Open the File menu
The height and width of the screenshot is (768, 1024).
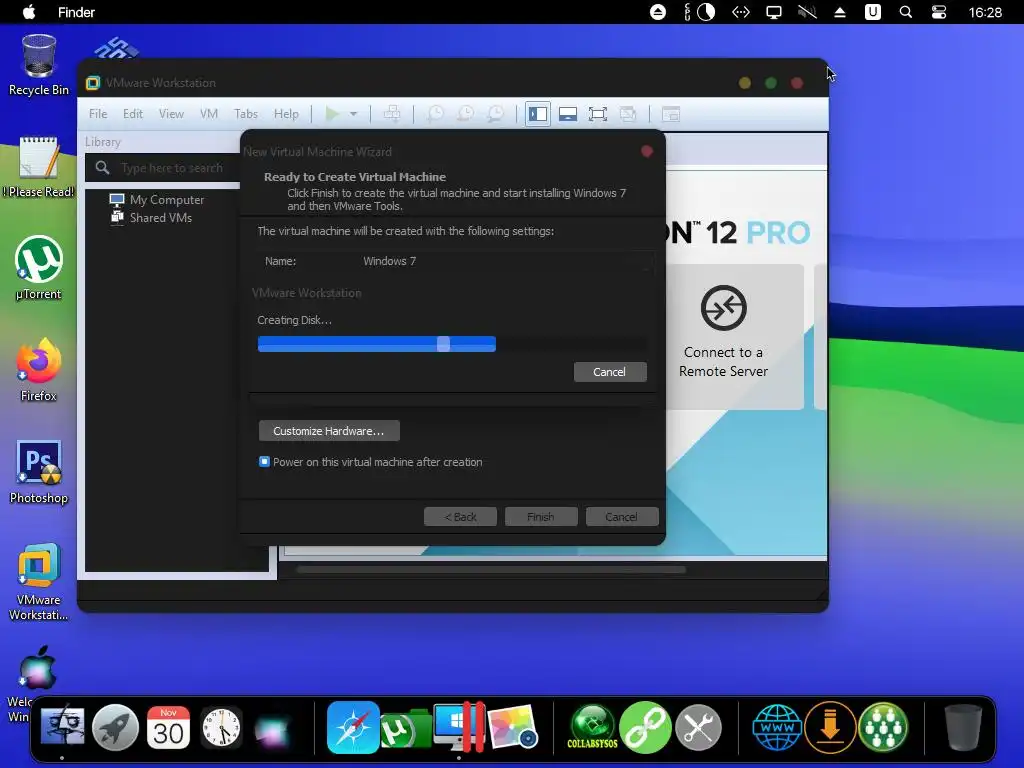[98, 114]
